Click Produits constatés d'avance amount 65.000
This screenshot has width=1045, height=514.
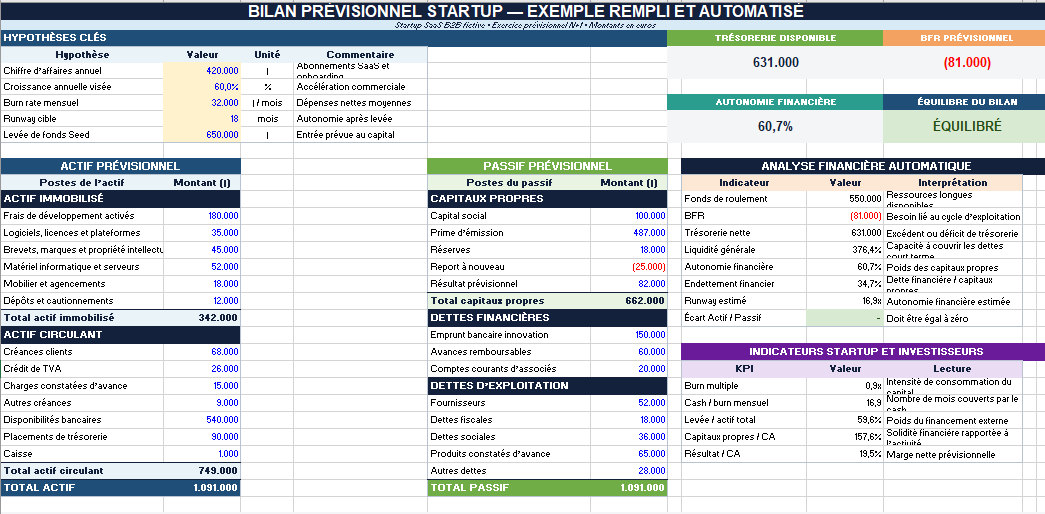(x=628, y=454)
